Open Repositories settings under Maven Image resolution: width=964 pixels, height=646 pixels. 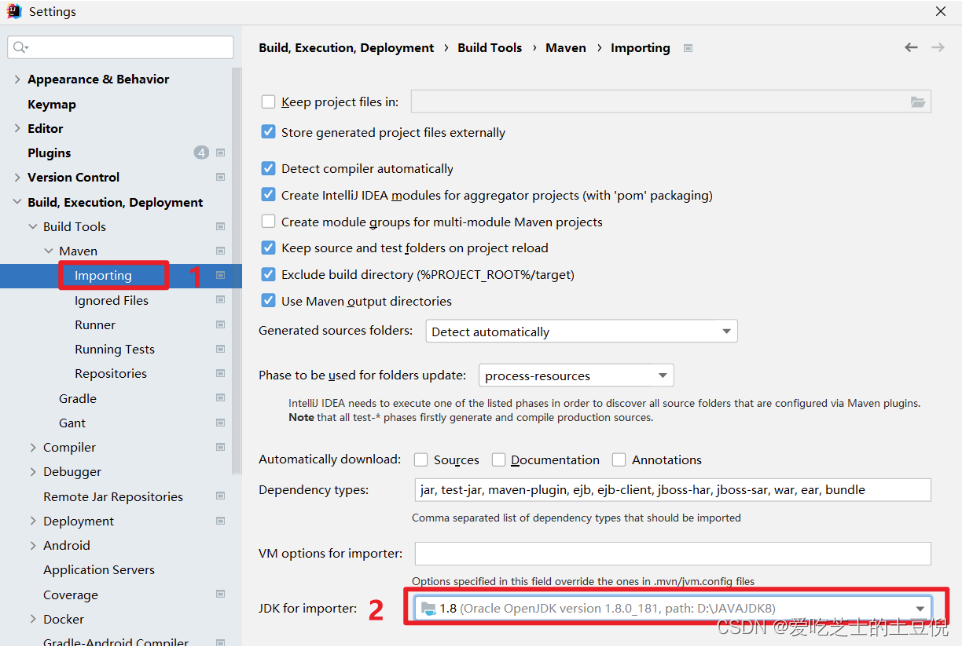pyautogui.click(x=111, y=373)
